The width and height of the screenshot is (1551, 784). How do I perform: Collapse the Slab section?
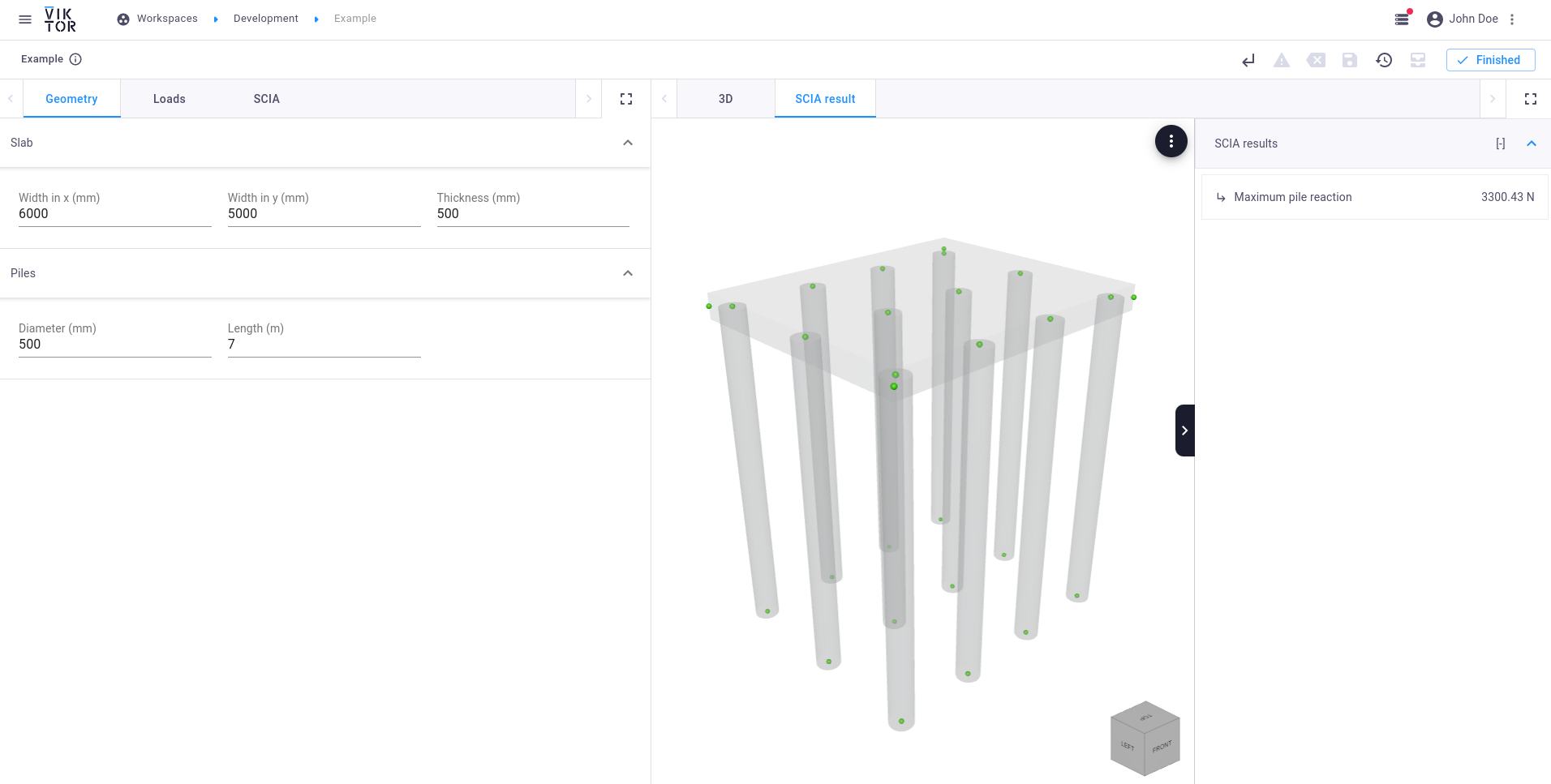[628, 143]
